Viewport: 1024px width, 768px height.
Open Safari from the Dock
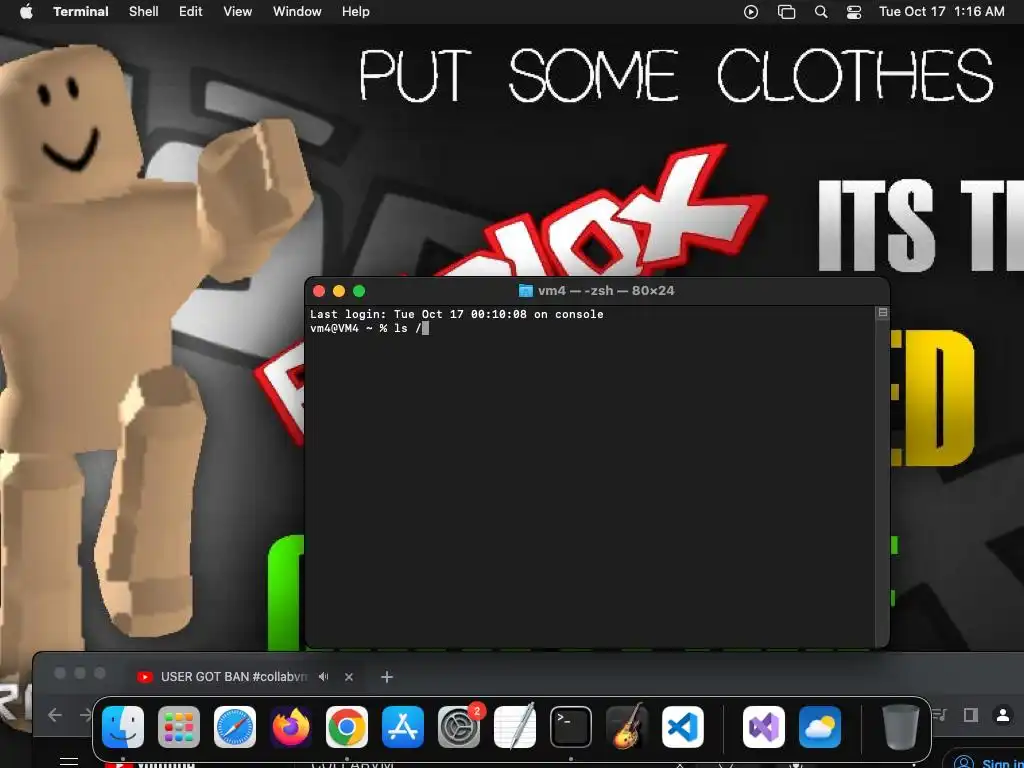click(x=235, y=727)
